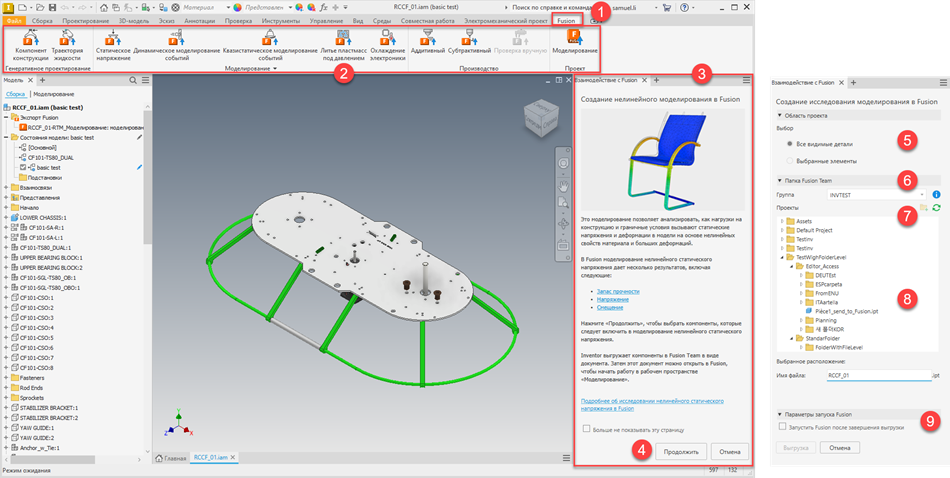Select Квазистатическое моделирование событий tool
Image resolution: width=950 pixels, height=478 pixels.
pos(270,46)
